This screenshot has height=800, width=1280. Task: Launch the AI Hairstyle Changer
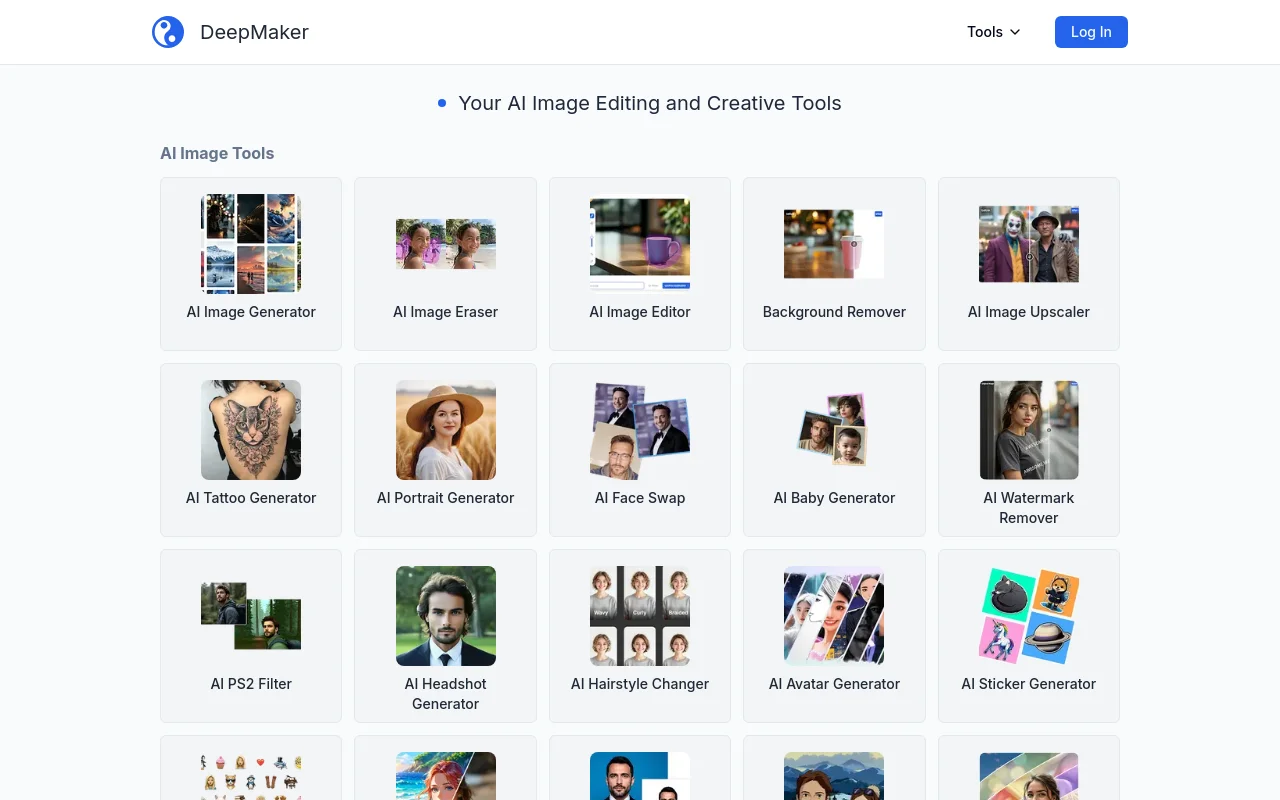point(640,636)
